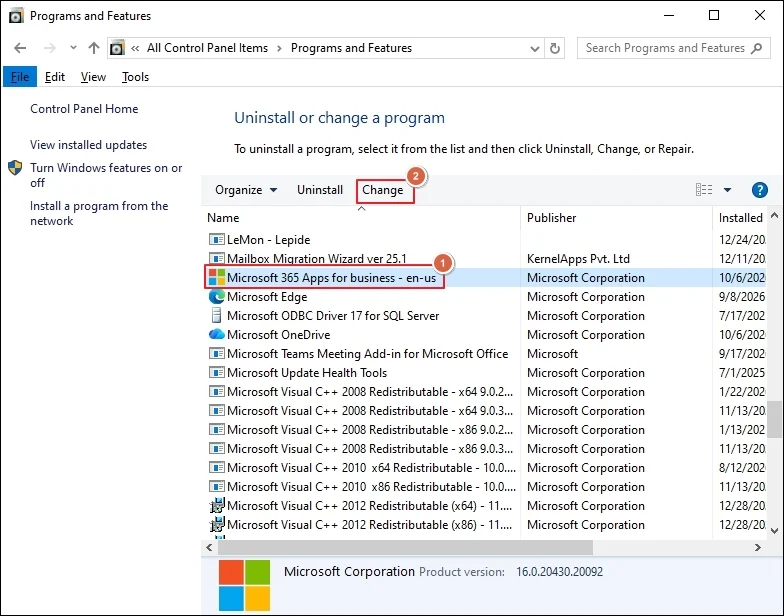Click the vertical scrollbar down arrow
Screen dimensions: 784x616
pos(774,531)
